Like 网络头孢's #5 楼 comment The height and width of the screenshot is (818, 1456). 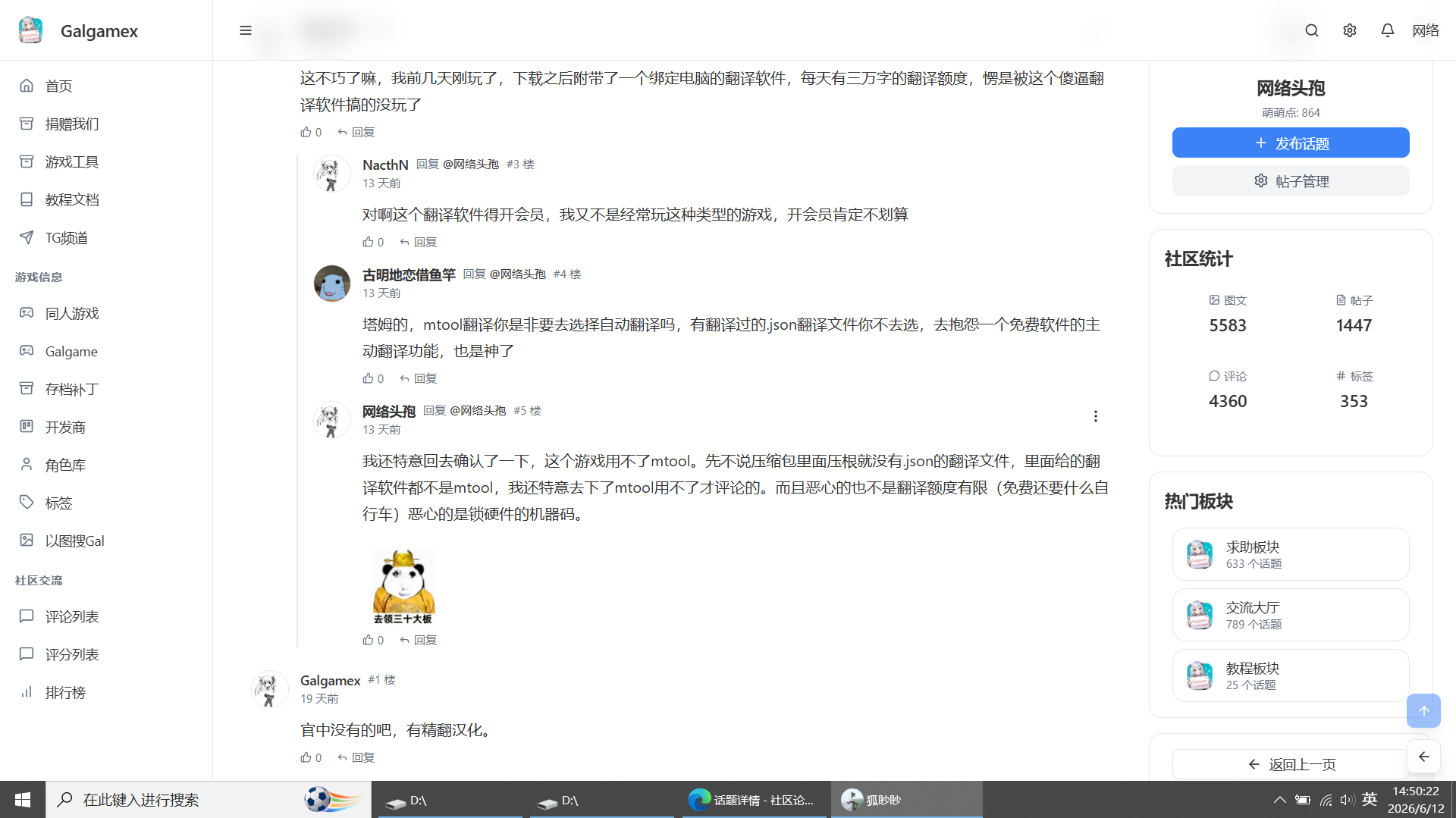373,640
